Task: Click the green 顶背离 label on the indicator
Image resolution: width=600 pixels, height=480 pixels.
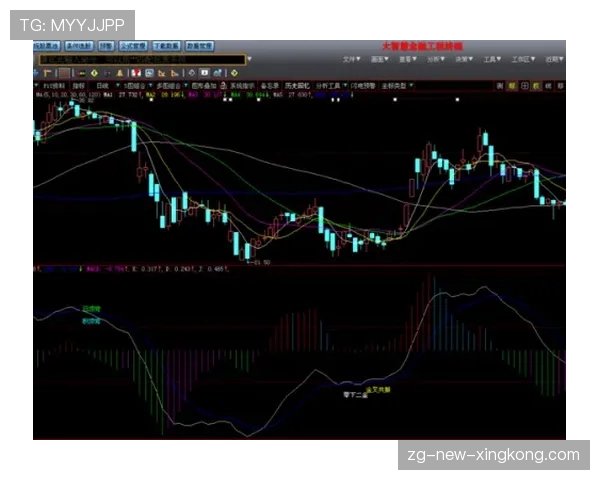Action: (91, 309)
